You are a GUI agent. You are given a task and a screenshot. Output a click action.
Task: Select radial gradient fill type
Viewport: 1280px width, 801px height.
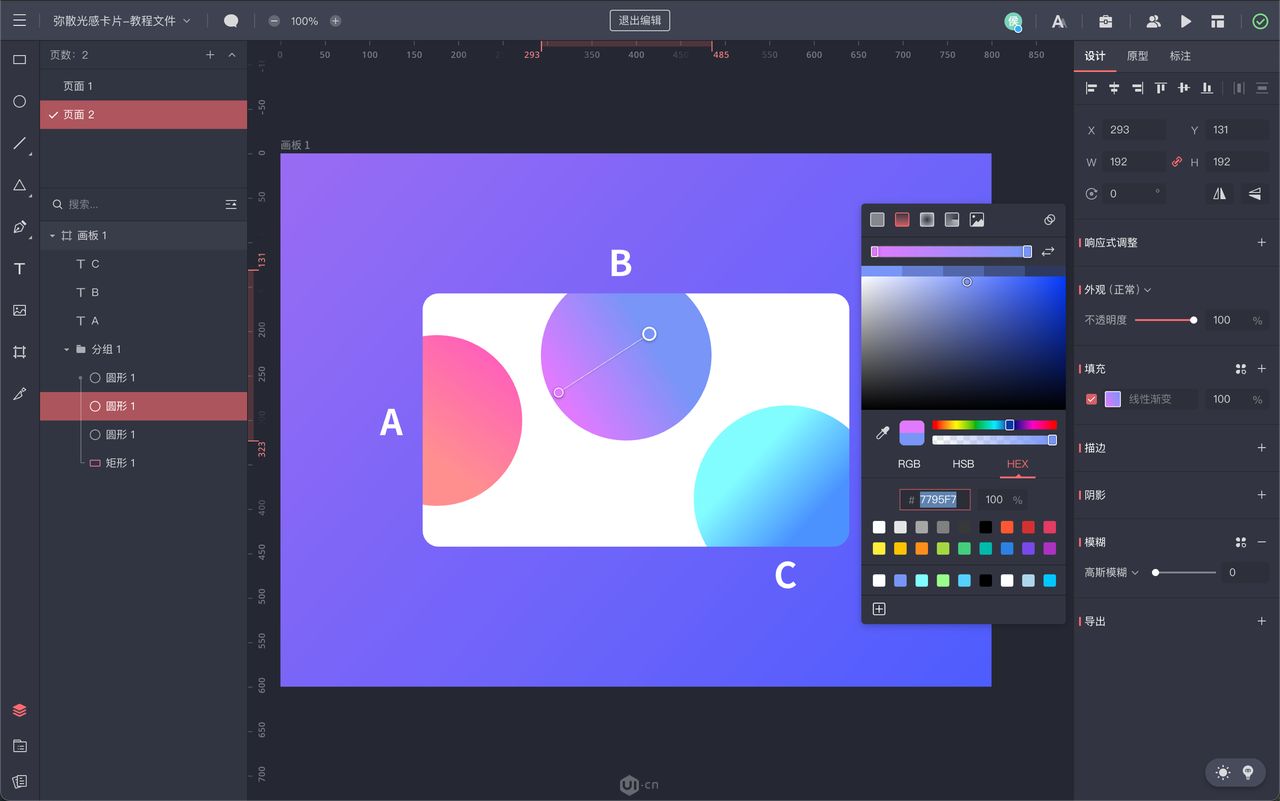coord(927,220)
